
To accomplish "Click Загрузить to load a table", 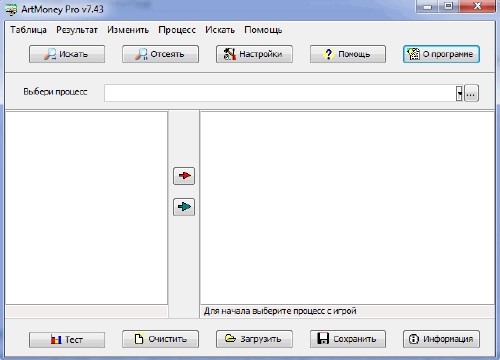I will tap(254, 339).
